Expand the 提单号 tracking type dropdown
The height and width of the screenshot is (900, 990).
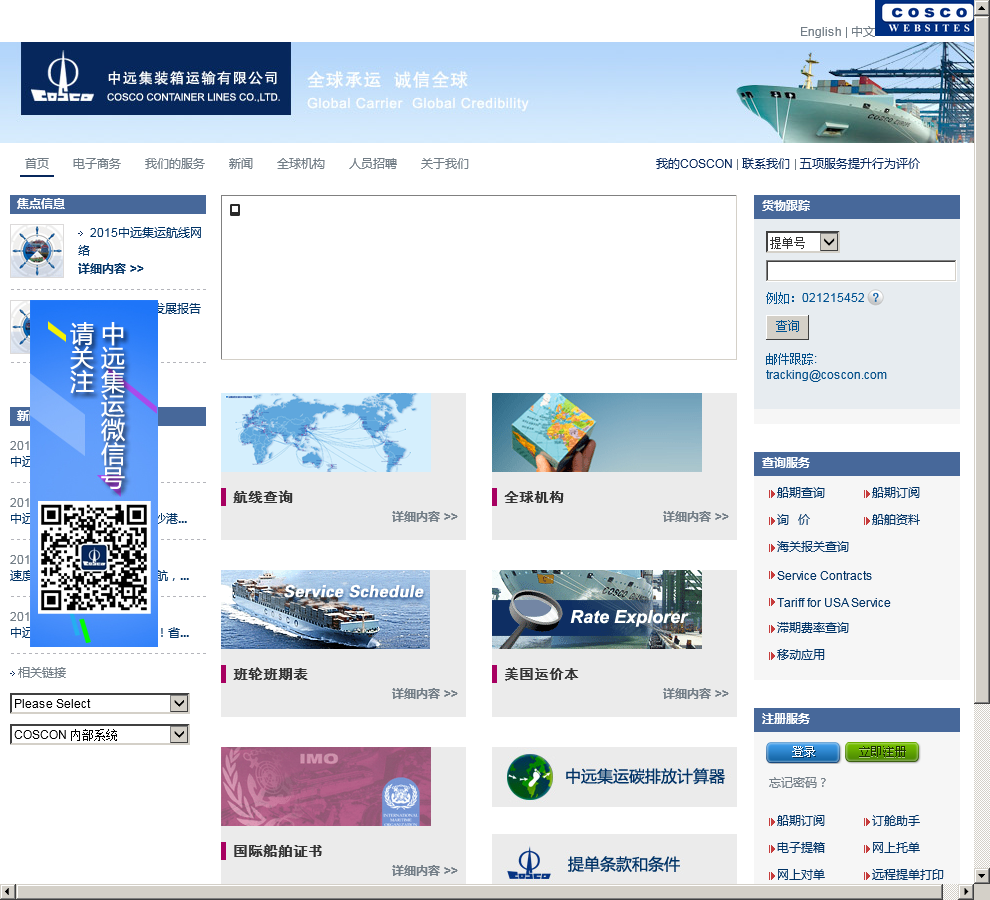pos(802,242)
